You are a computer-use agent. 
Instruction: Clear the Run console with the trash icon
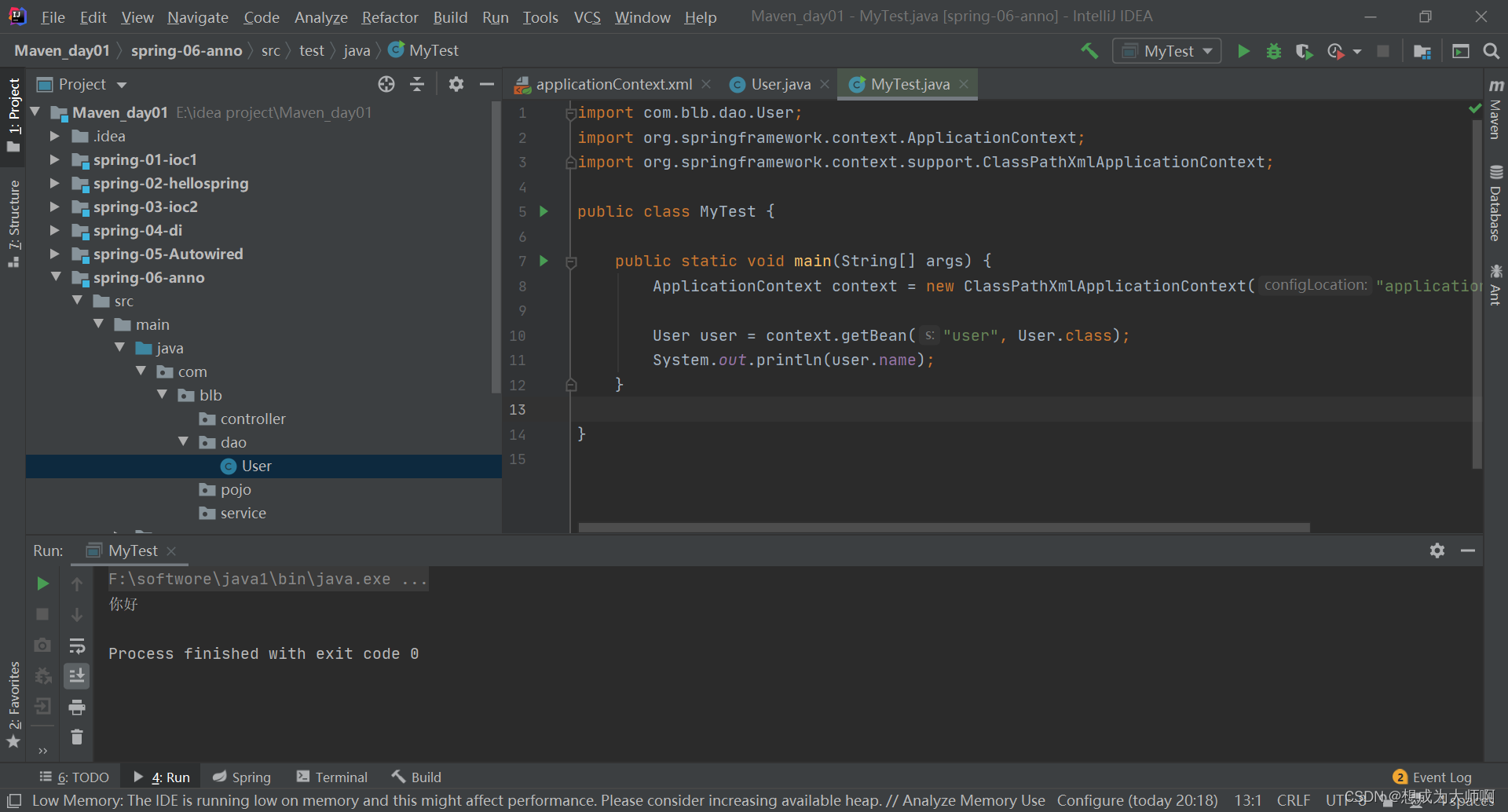77,737
